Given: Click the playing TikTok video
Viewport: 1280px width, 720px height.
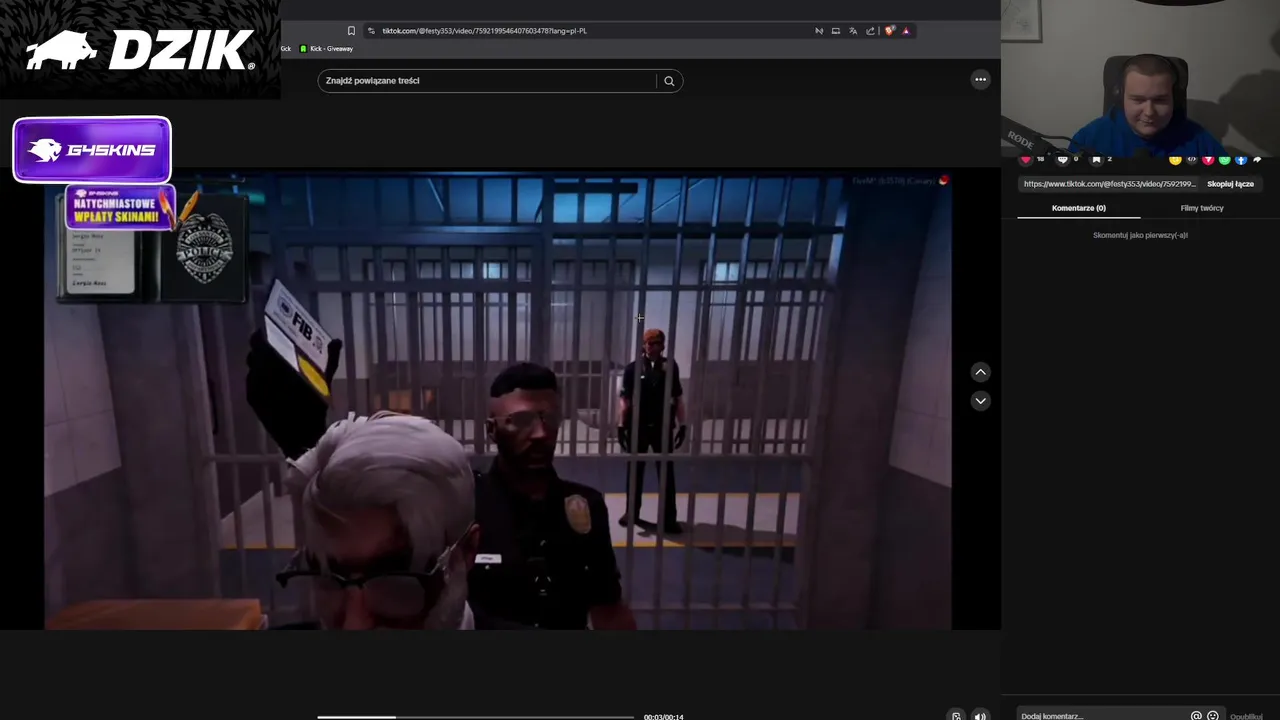Looking at the screenshot, I should (498, 402).
